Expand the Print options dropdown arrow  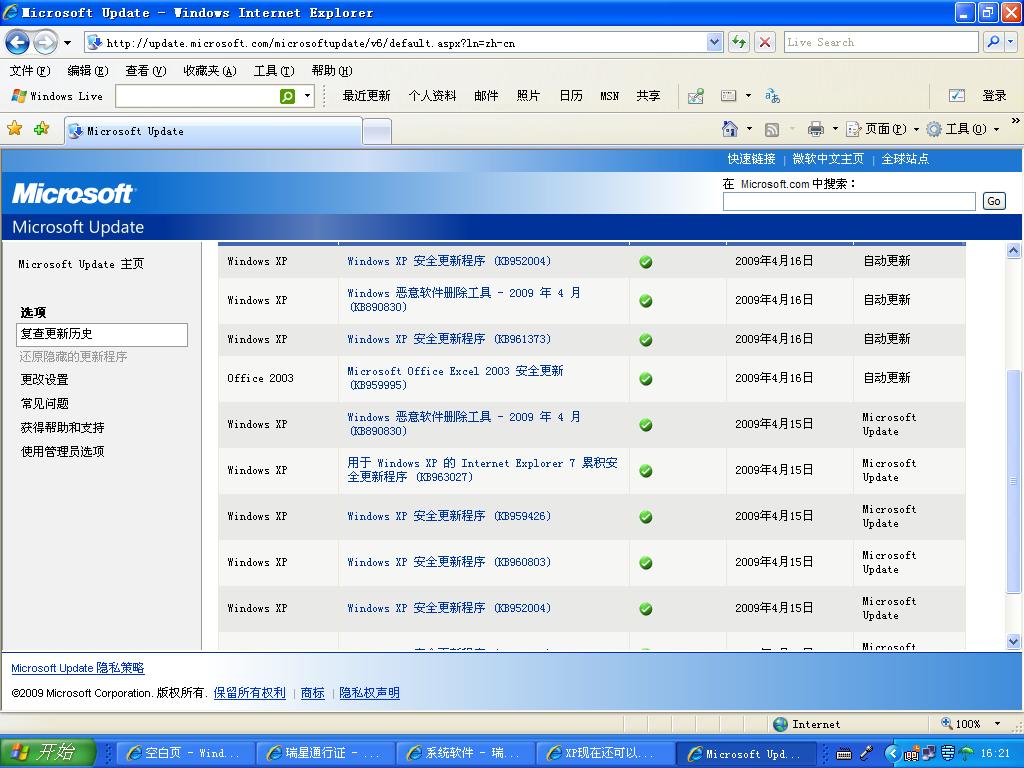(x=835, y=129)
